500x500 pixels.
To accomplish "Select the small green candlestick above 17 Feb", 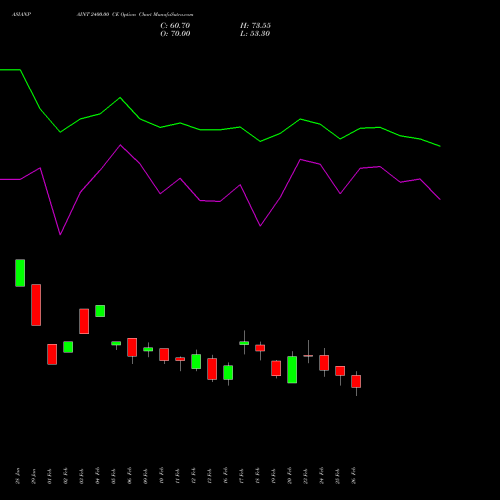I will (244, 343).
